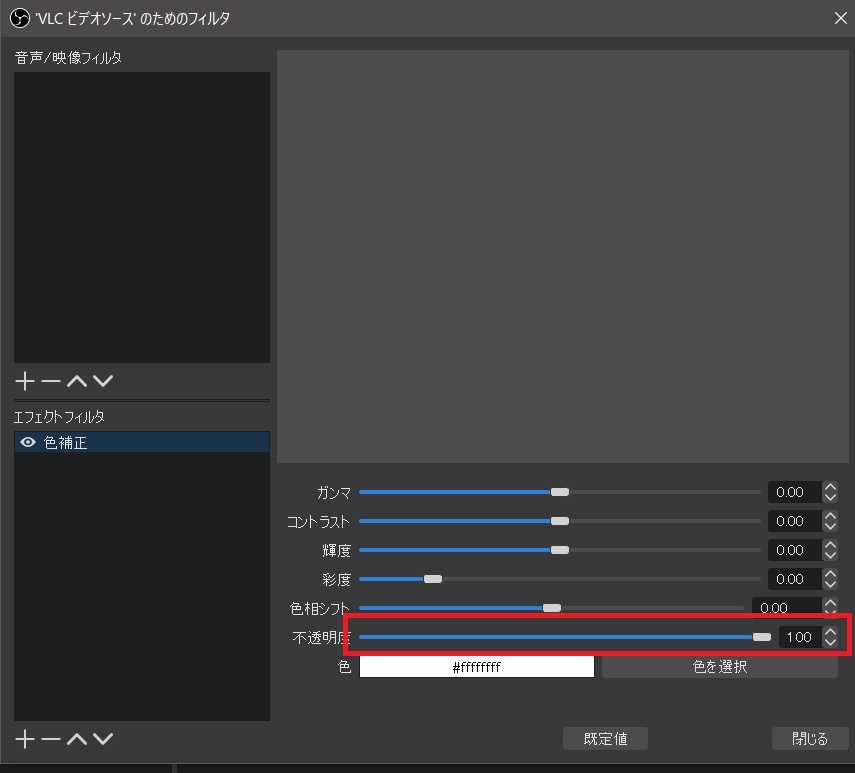Remove audio/video filter with minus icon

[x=51, y=381]
